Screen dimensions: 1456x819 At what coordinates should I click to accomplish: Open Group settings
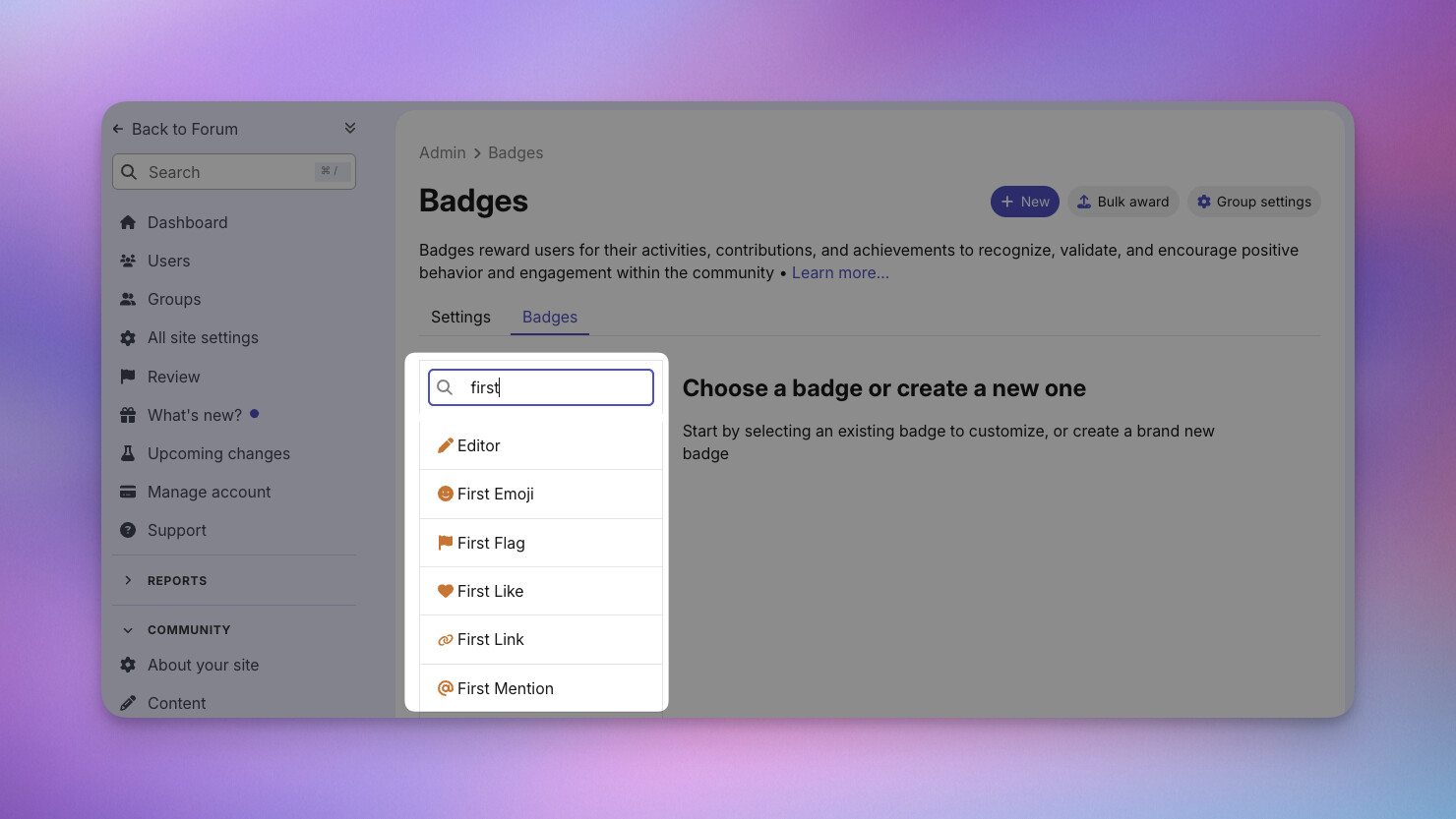(1254, 202)
